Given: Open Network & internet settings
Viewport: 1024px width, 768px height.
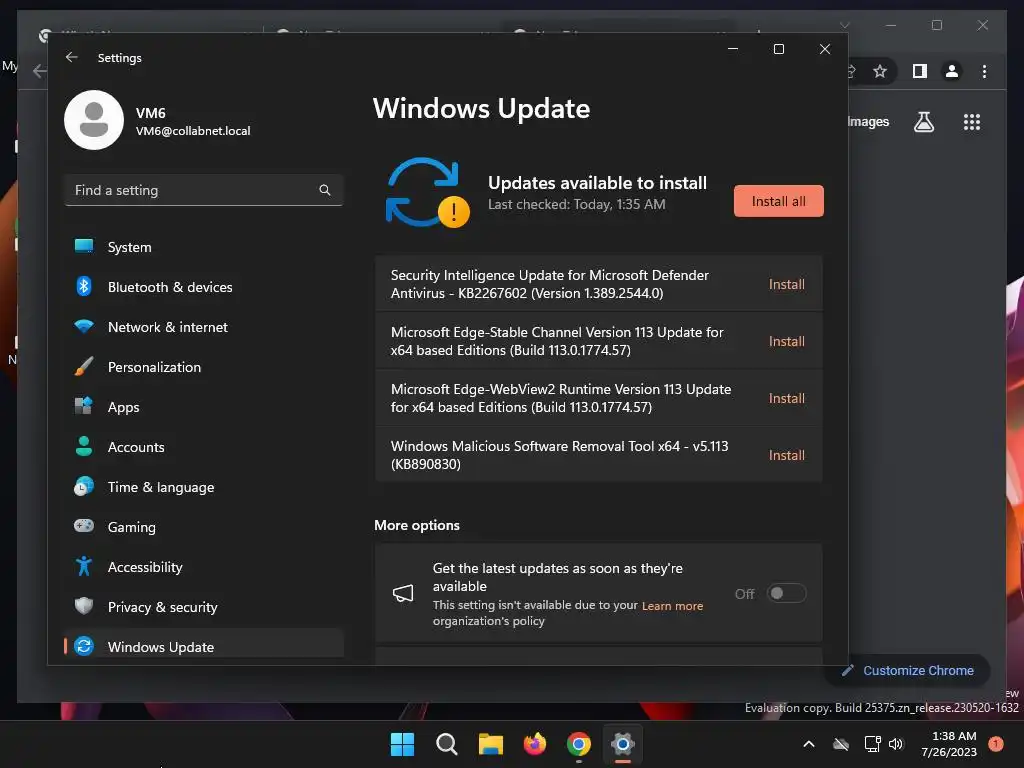Looking at the screenshot, I should 204,327.
